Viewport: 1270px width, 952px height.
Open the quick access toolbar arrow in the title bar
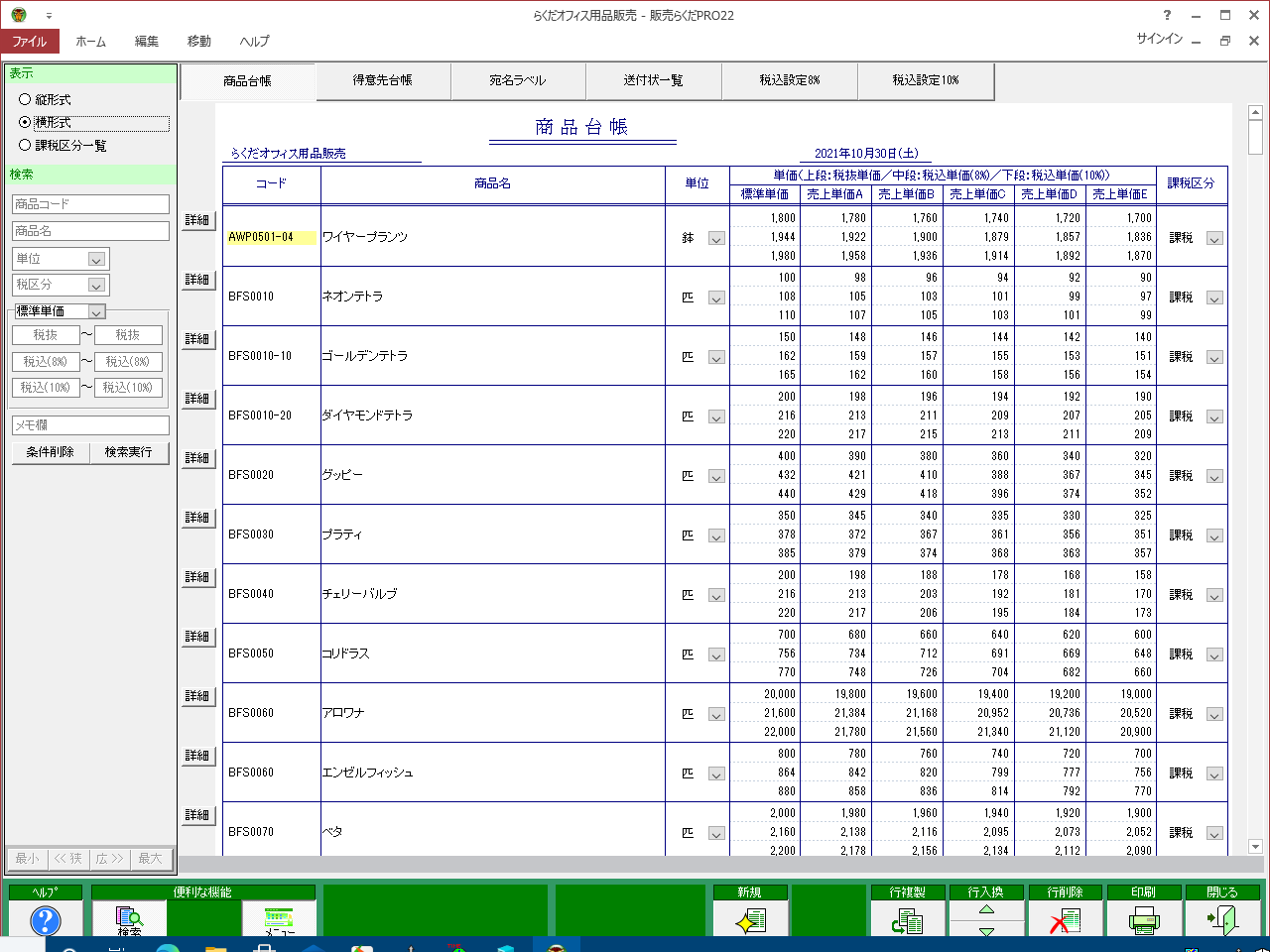point(49,16)
